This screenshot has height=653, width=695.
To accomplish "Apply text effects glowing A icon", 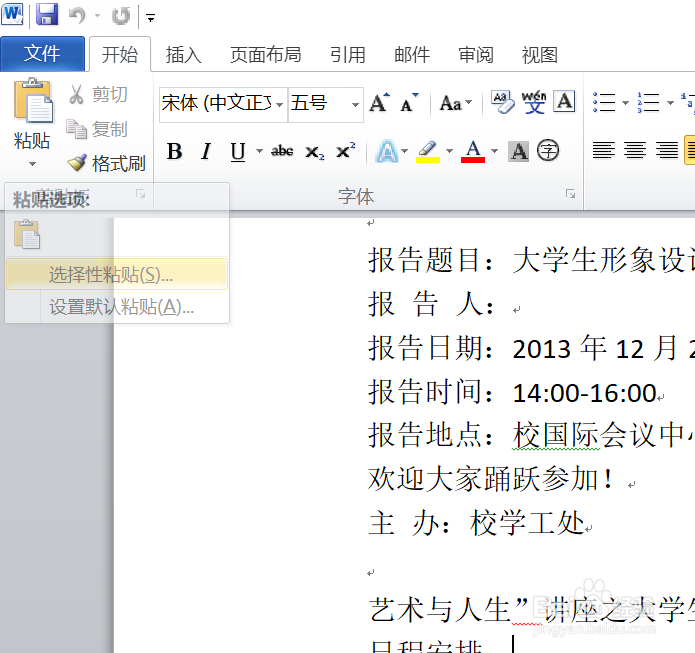I will (387, 152).
